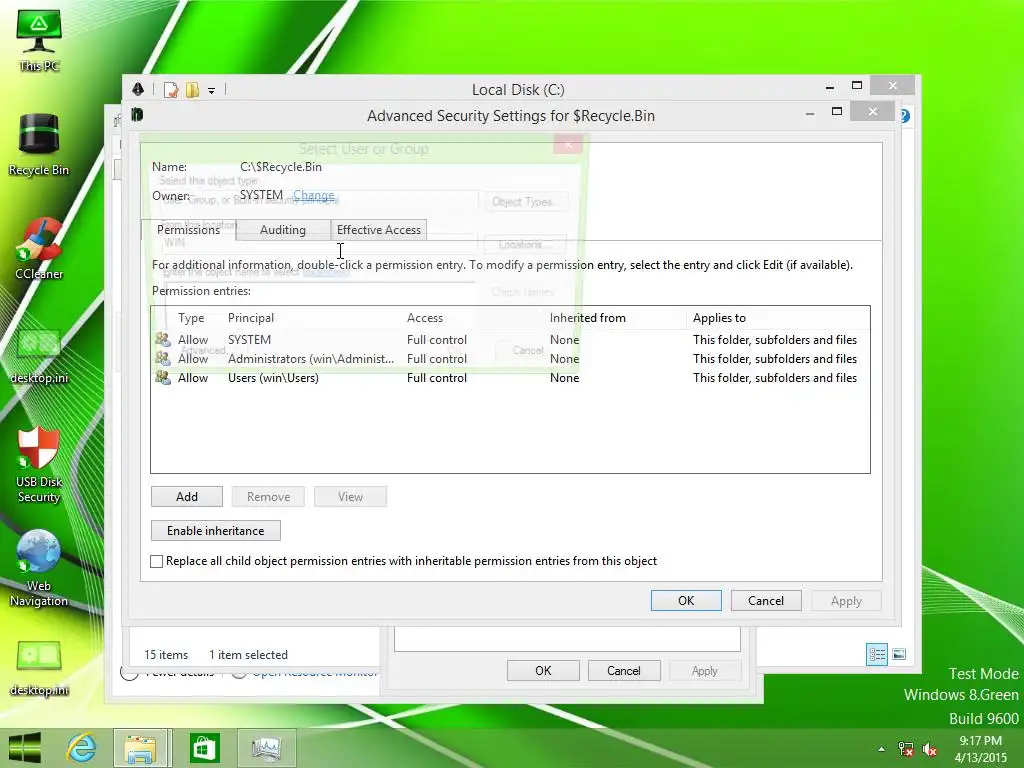Select the Administrators permission entry
The image size is (1024, 768).
tap(509, 359)
